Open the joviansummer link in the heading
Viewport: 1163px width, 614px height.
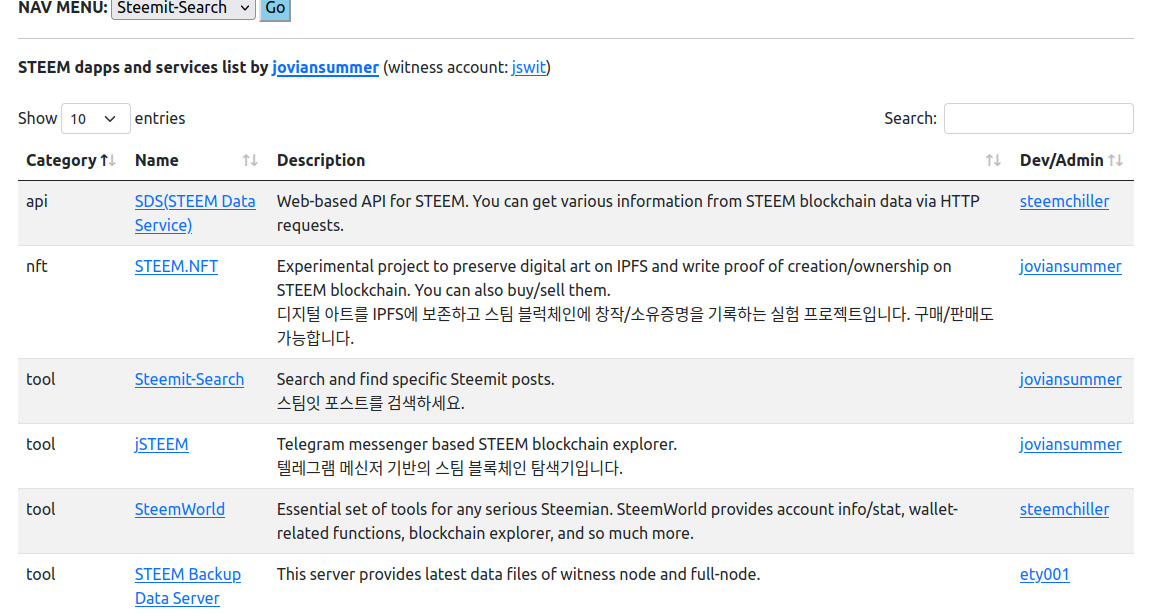point(326,67)
